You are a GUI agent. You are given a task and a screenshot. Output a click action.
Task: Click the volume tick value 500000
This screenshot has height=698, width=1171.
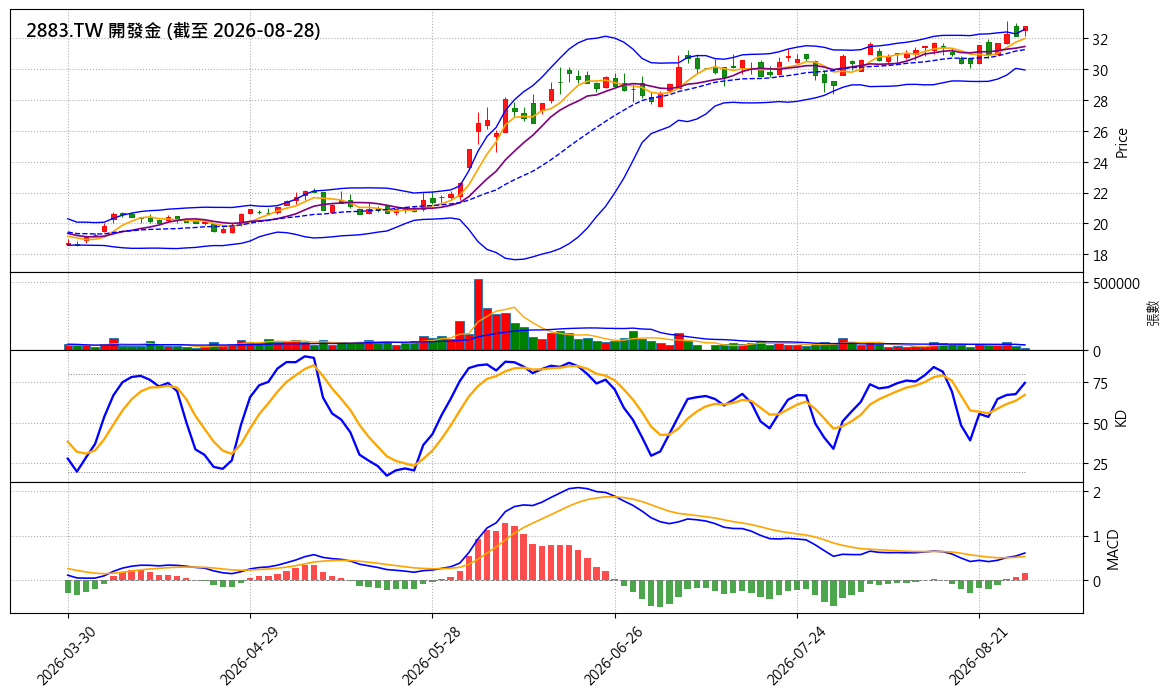[1116, 284]
